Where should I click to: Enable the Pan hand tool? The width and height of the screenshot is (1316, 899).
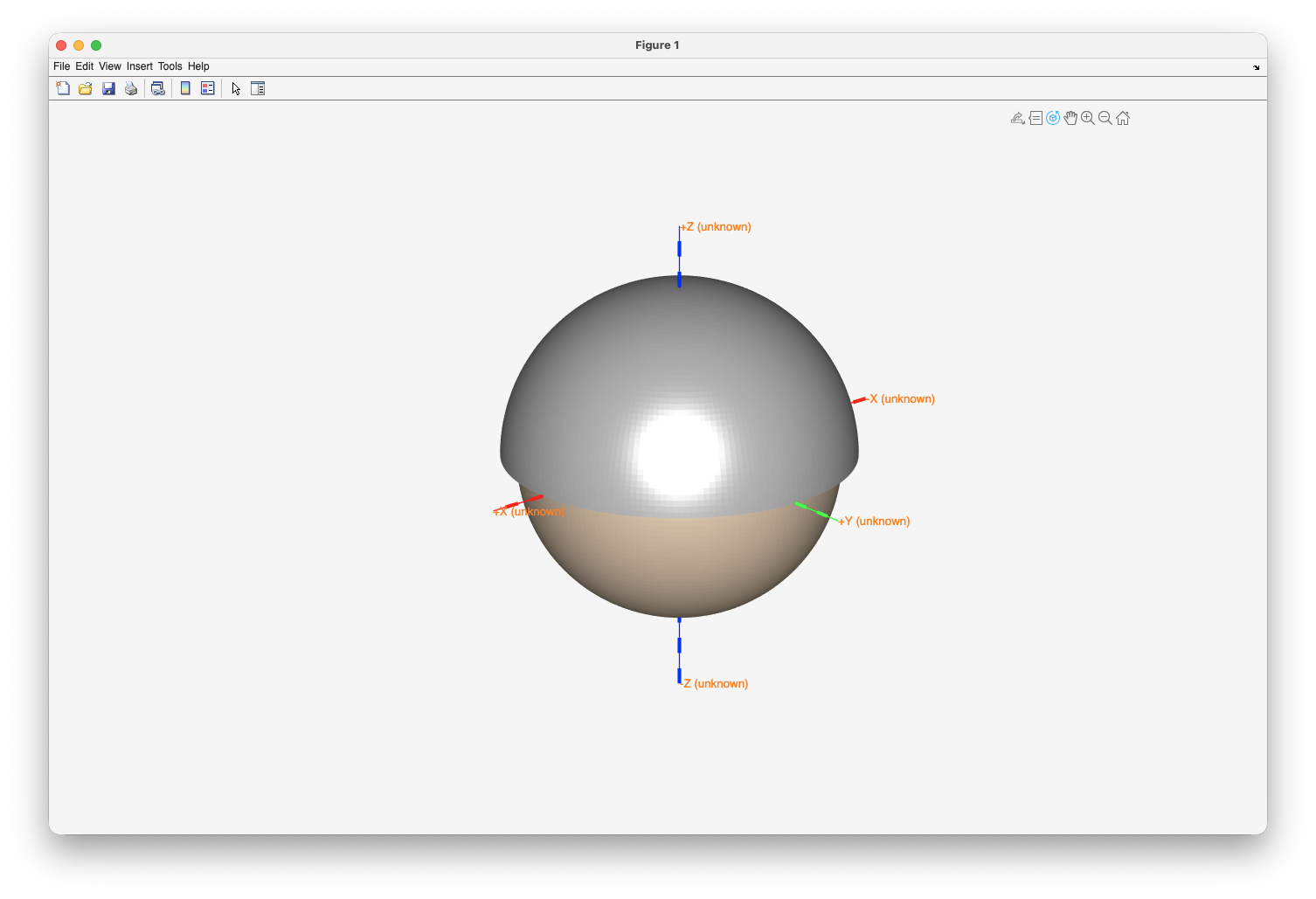tap(1070, 118)
